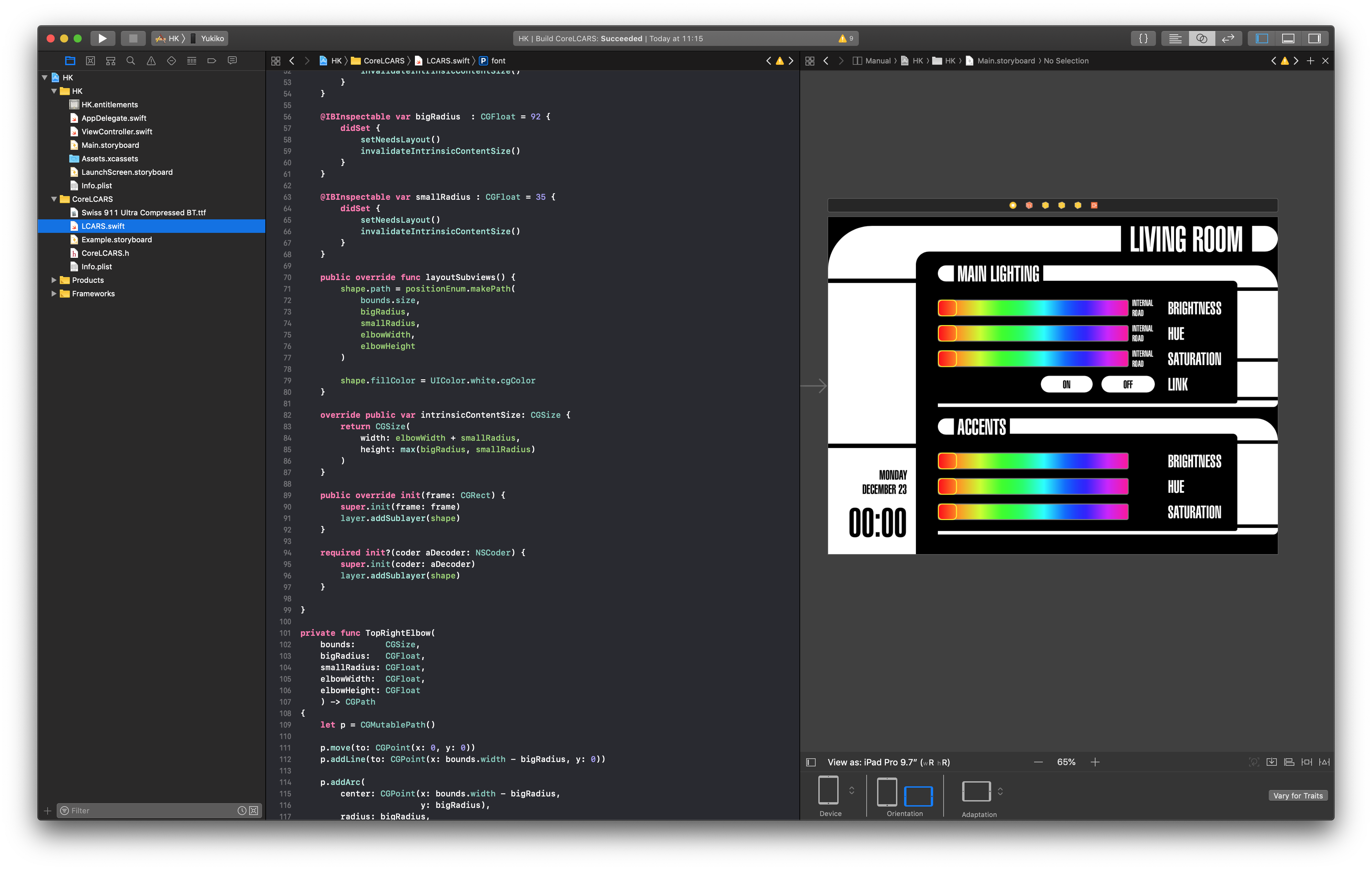Add another assistant editor pane
1372x870 pixels.
click(1311, 60)
